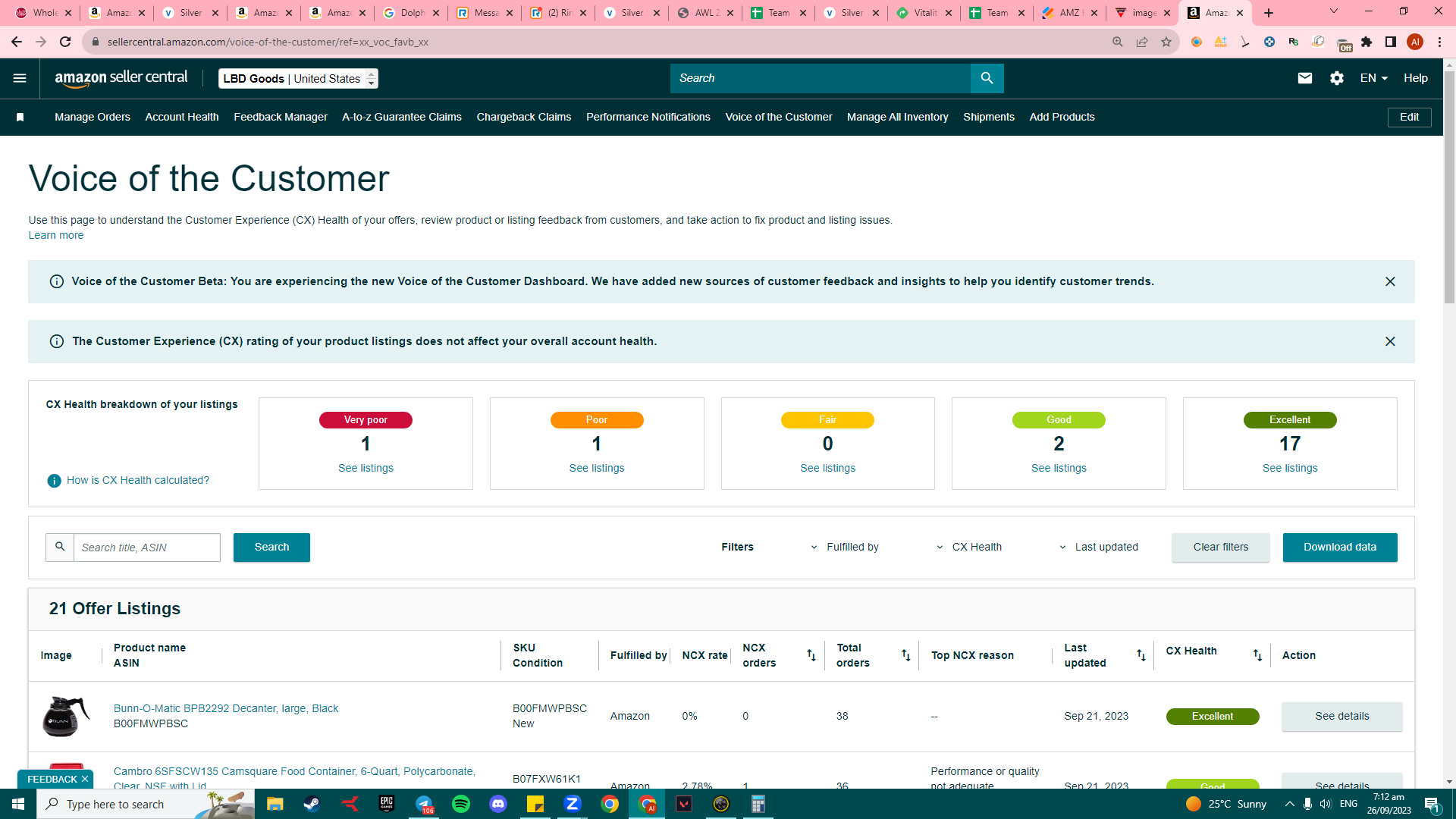Open the settings gear icon
1456x819 pixels.
[1336, 78]
